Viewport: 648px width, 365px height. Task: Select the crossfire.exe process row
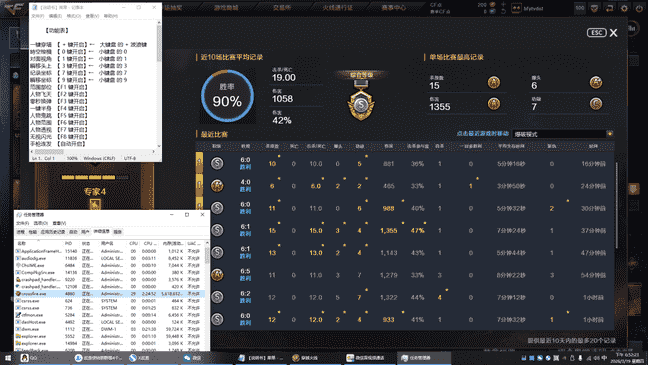110,294
